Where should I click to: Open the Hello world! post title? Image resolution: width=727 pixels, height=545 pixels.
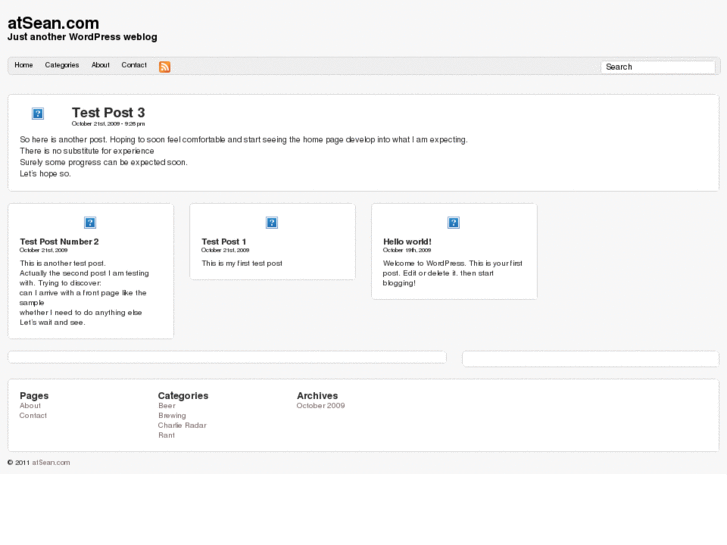click(x=407, y=241)
